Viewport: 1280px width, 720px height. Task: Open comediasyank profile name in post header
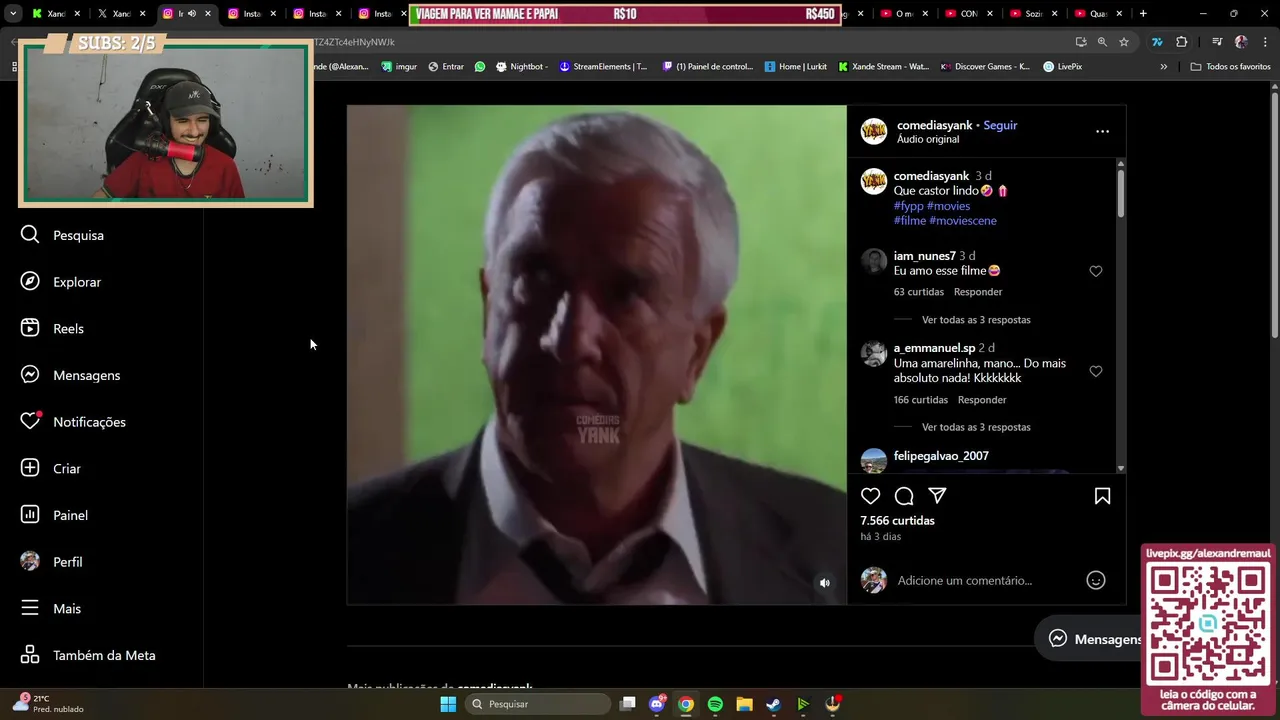[934, 125]
